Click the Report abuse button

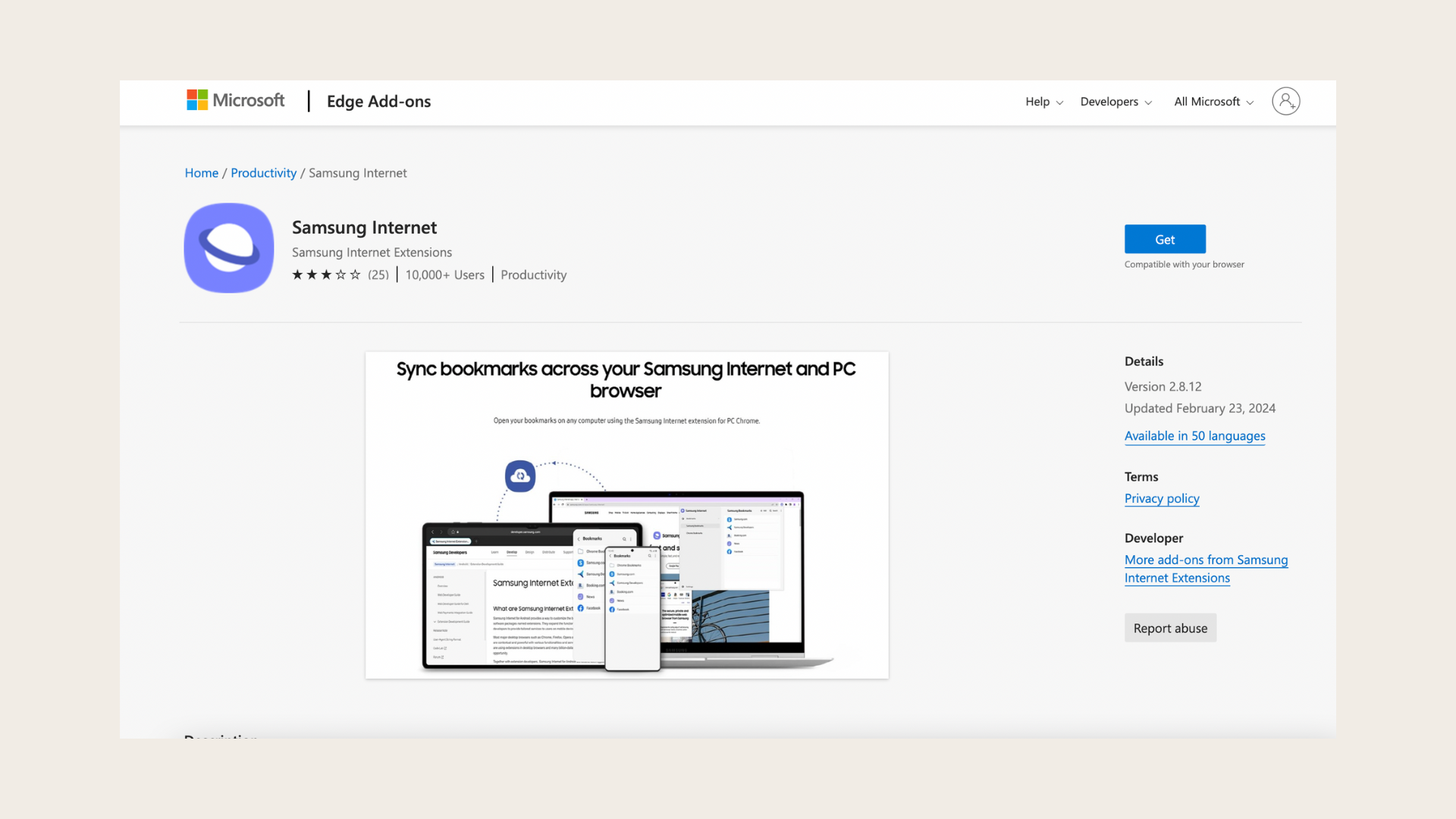(1170, 628)
